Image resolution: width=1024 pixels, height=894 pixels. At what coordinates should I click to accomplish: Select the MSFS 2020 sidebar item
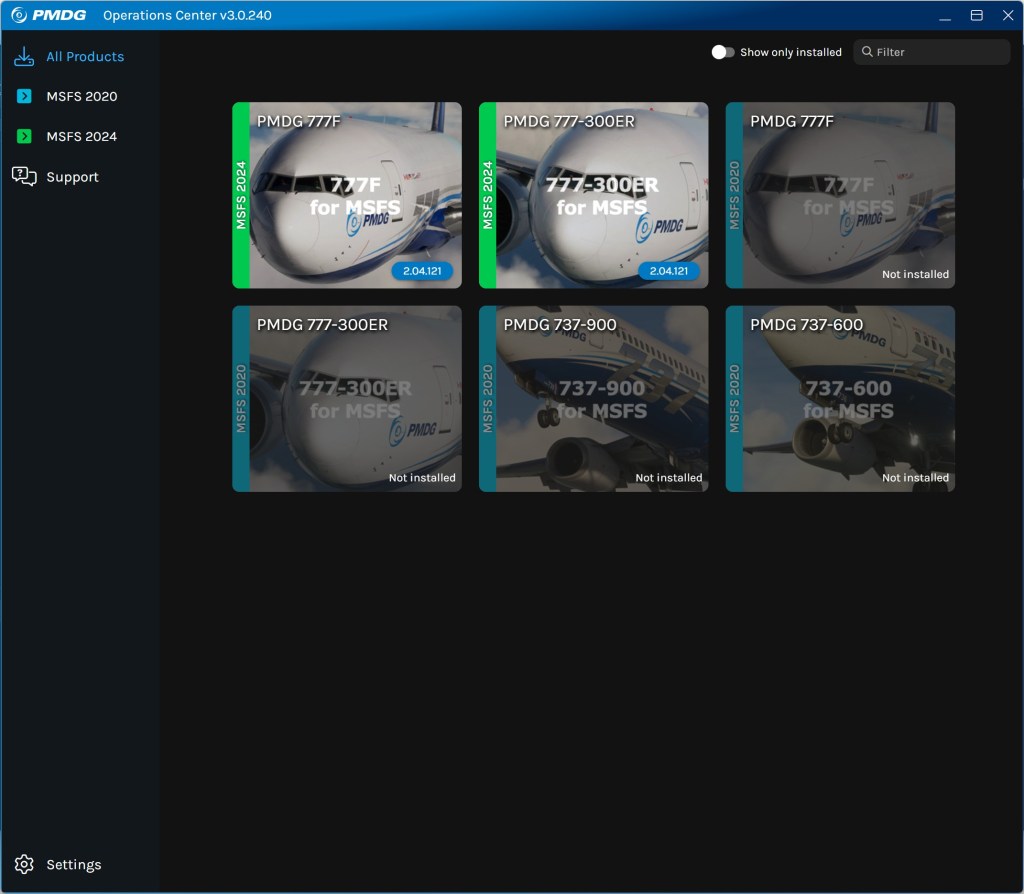(x=81, y=97)
